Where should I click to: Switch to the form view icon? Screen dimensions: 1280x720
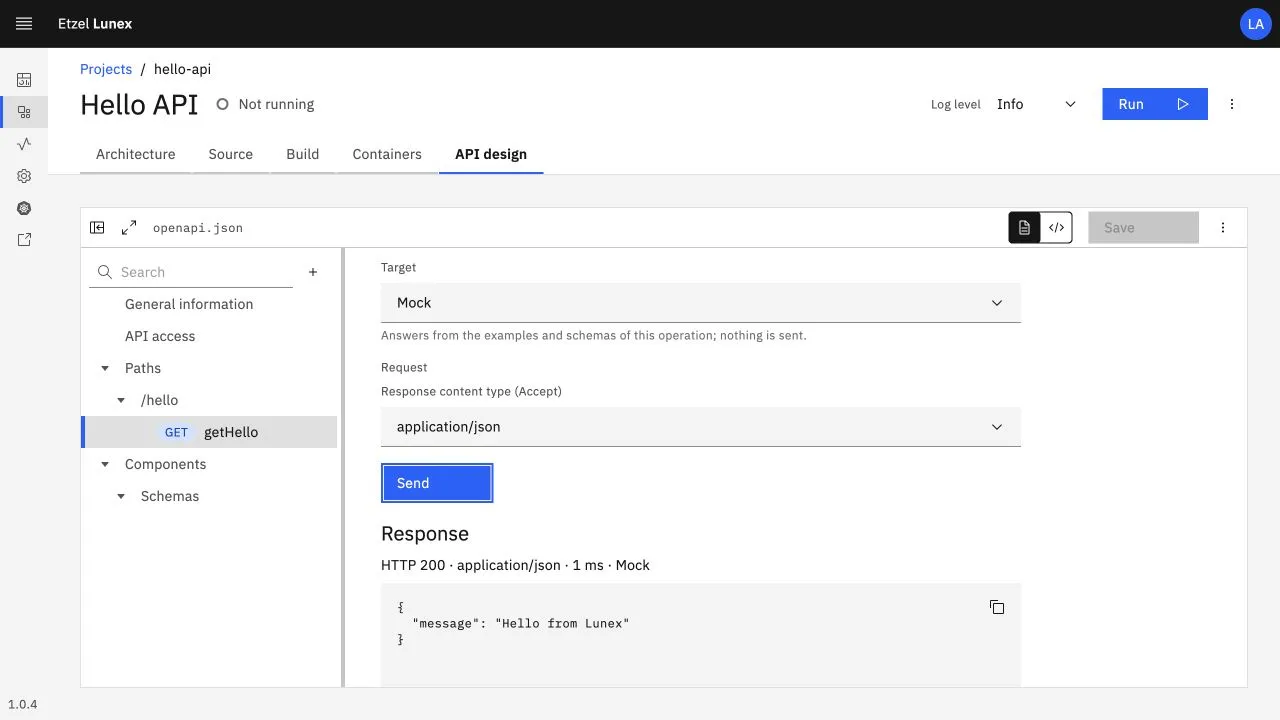[x=1024, y=228]
